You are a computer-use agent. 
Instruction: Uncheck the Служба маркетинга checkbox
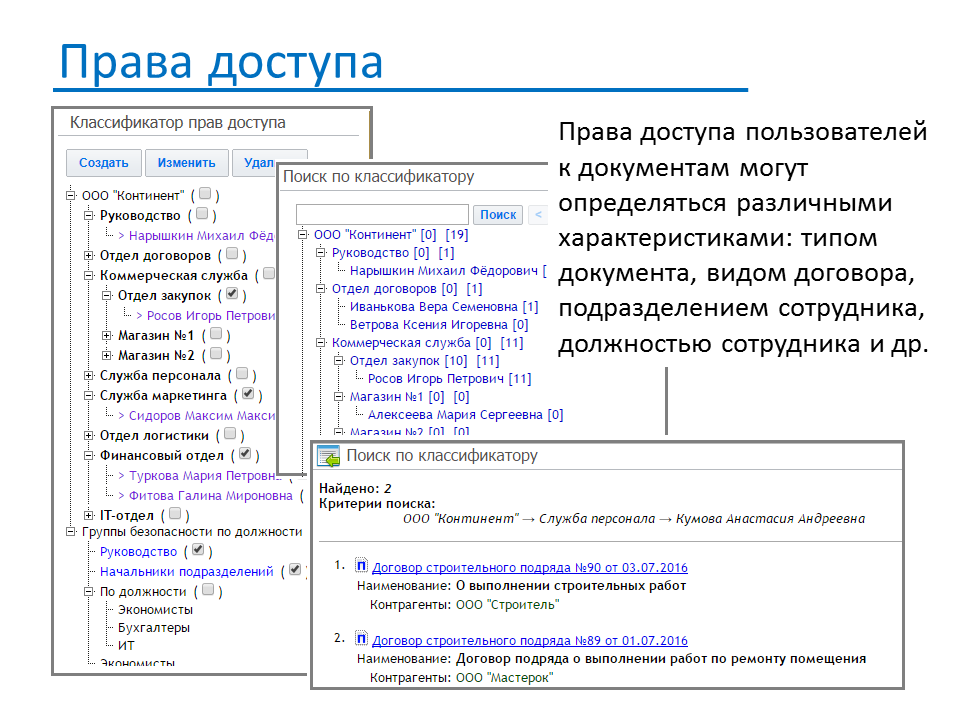(248, 394)
